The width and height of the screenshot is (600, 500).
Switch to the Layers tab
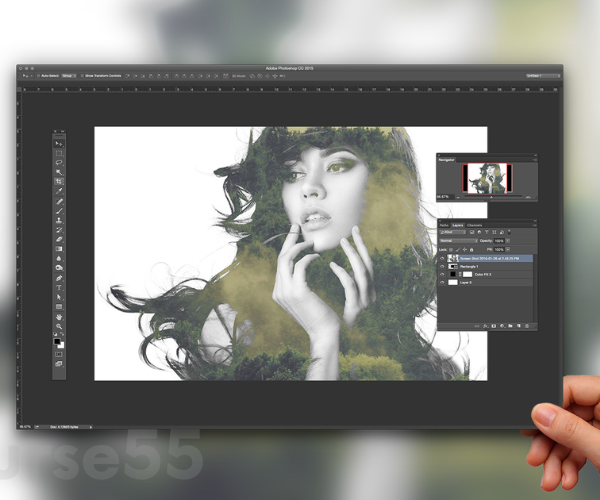click(458, 225)
